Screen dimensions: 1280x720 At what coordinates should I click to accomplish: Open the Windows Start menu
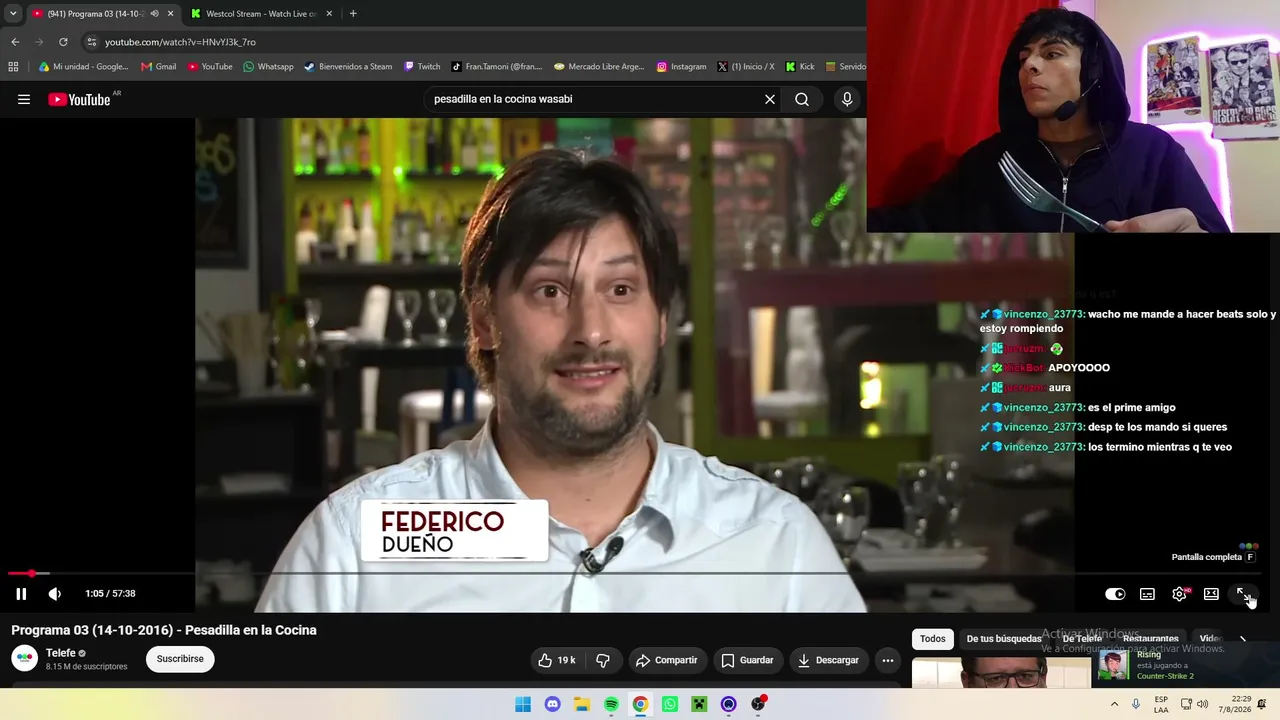pos(523,705)
